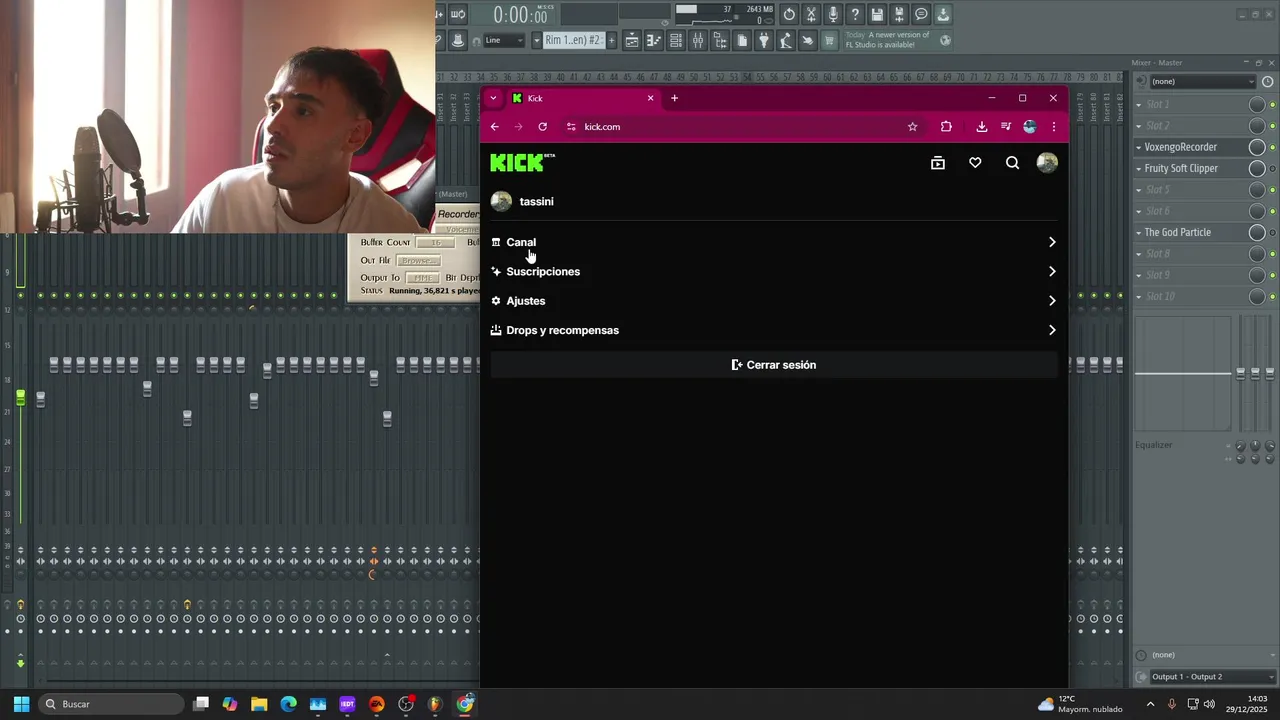Open FL Studio undo history icon

click(x=789, y=14)
